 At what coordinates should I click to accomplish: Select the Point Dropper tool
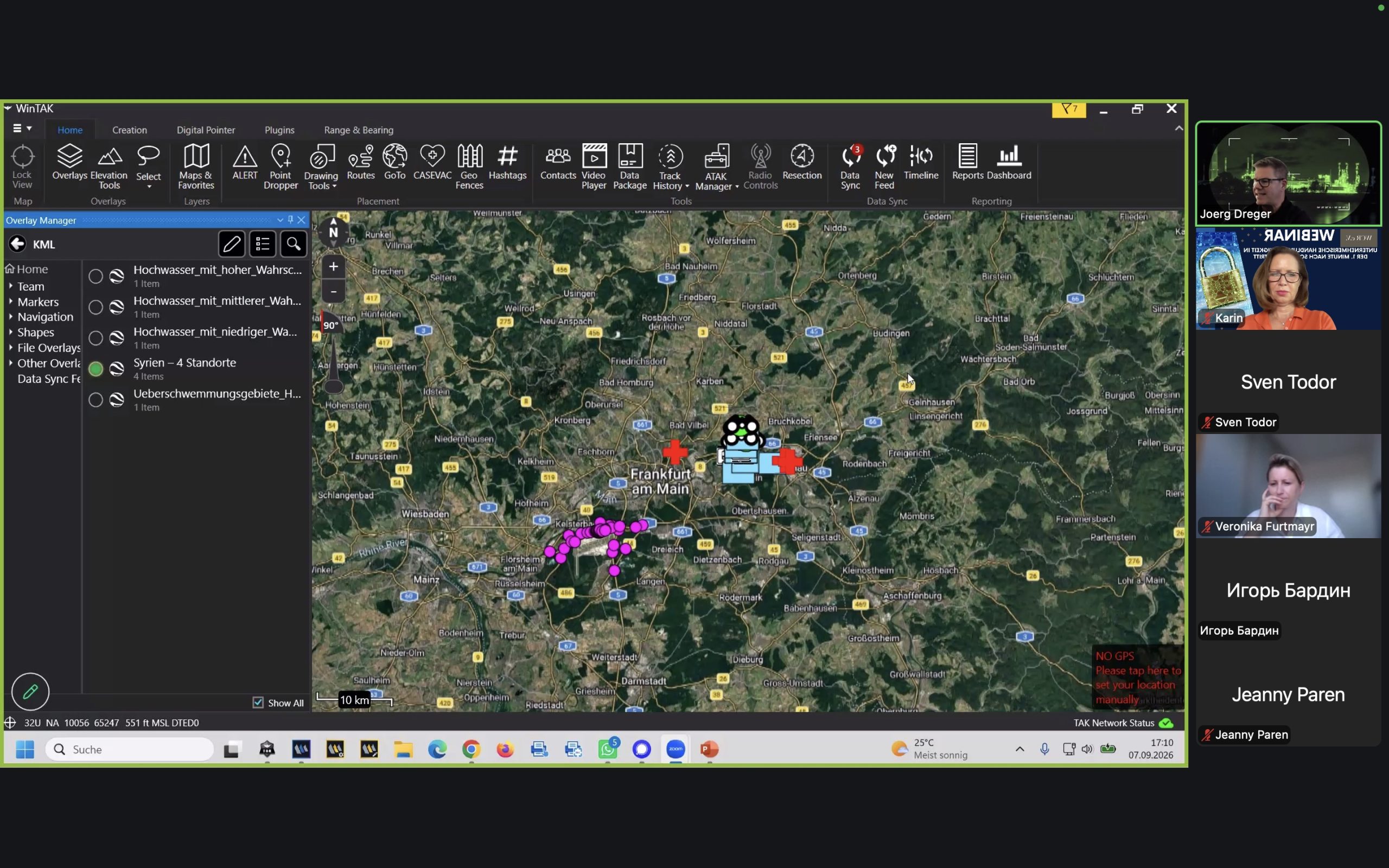coord(281,167)
